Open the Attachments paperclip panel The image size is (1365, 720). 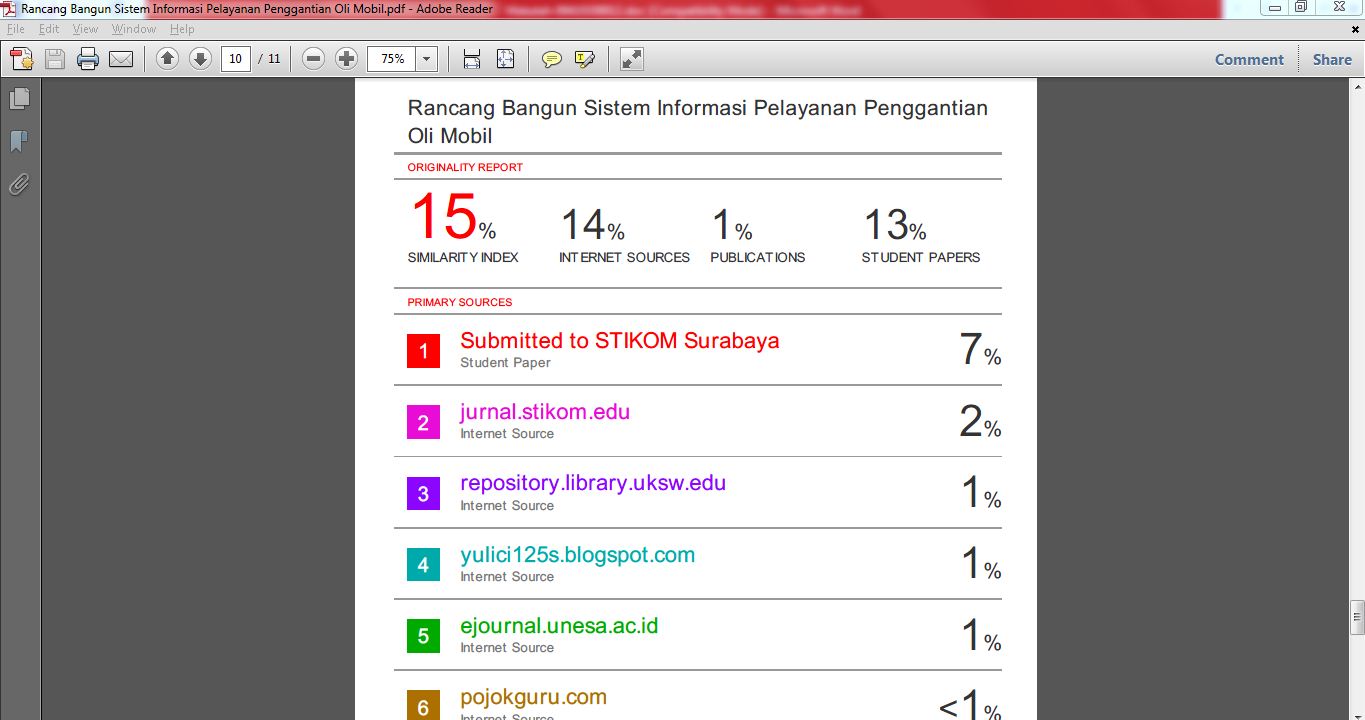(x=19, y=184)
